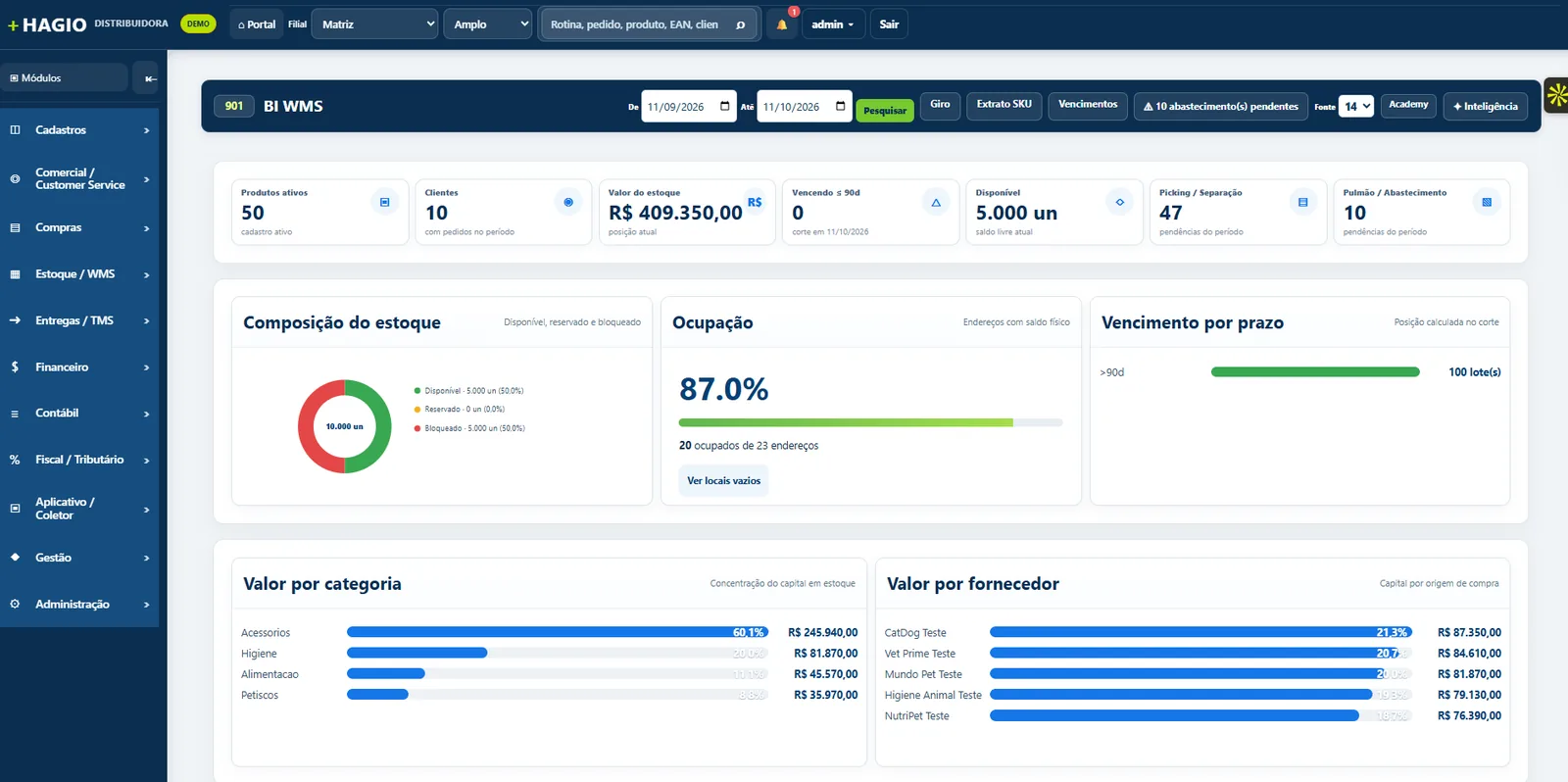
Task: Click the Giro button
Action: [x=940, y=105]
